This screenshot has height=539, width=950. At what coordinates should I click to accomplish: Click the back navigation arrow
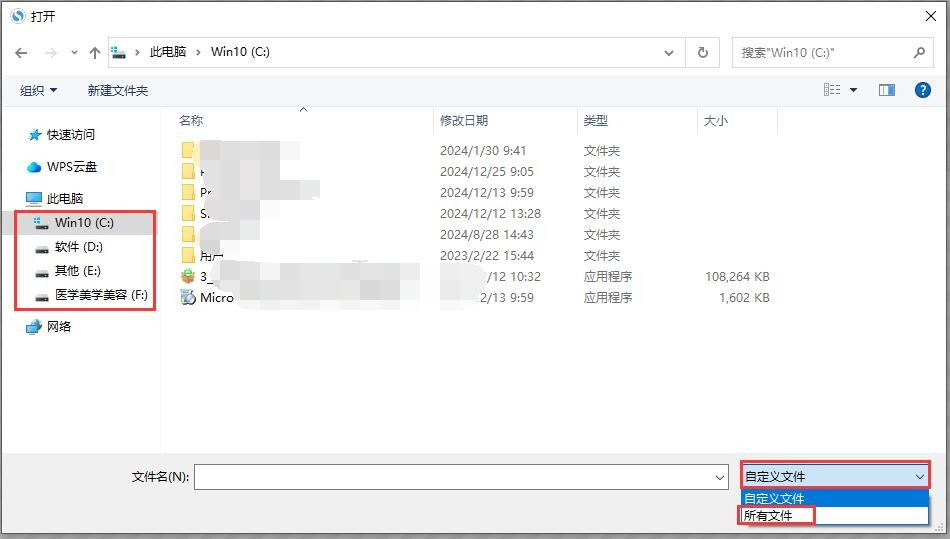[22, 53]
